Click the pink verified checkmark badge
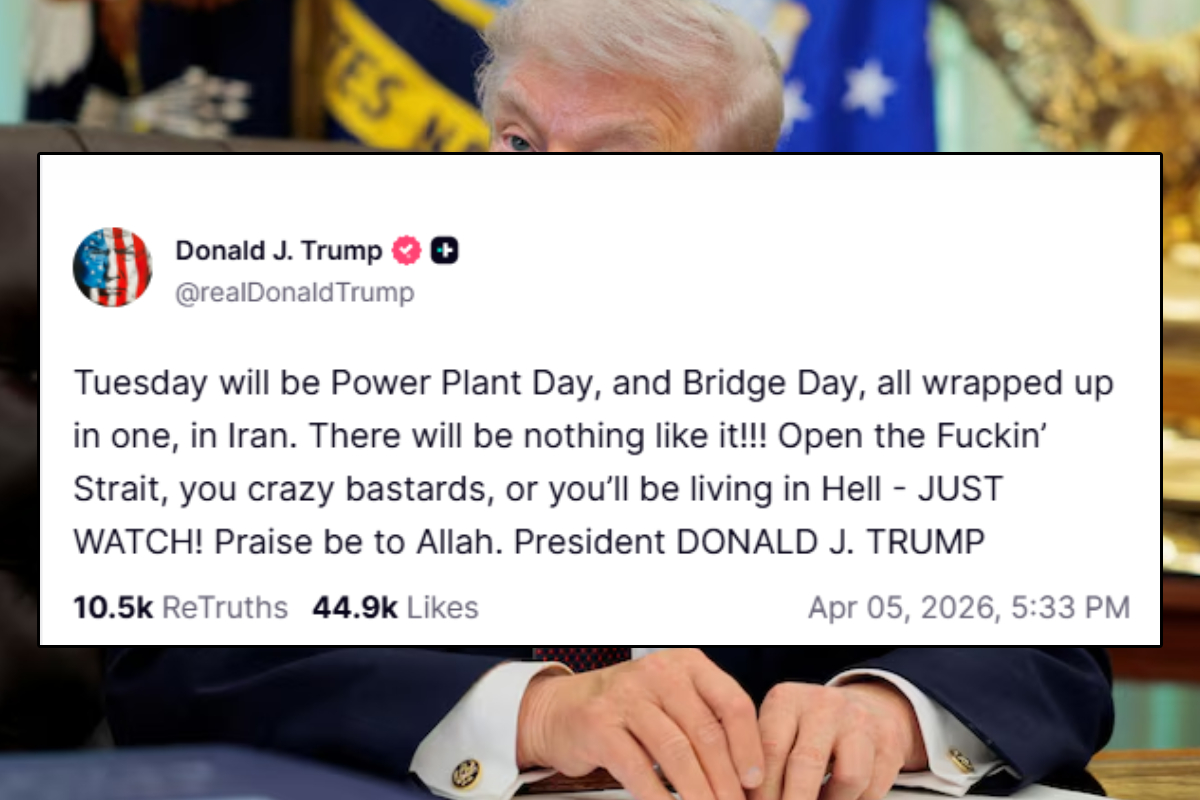1200x800 pixels. (x=406, y=250)
